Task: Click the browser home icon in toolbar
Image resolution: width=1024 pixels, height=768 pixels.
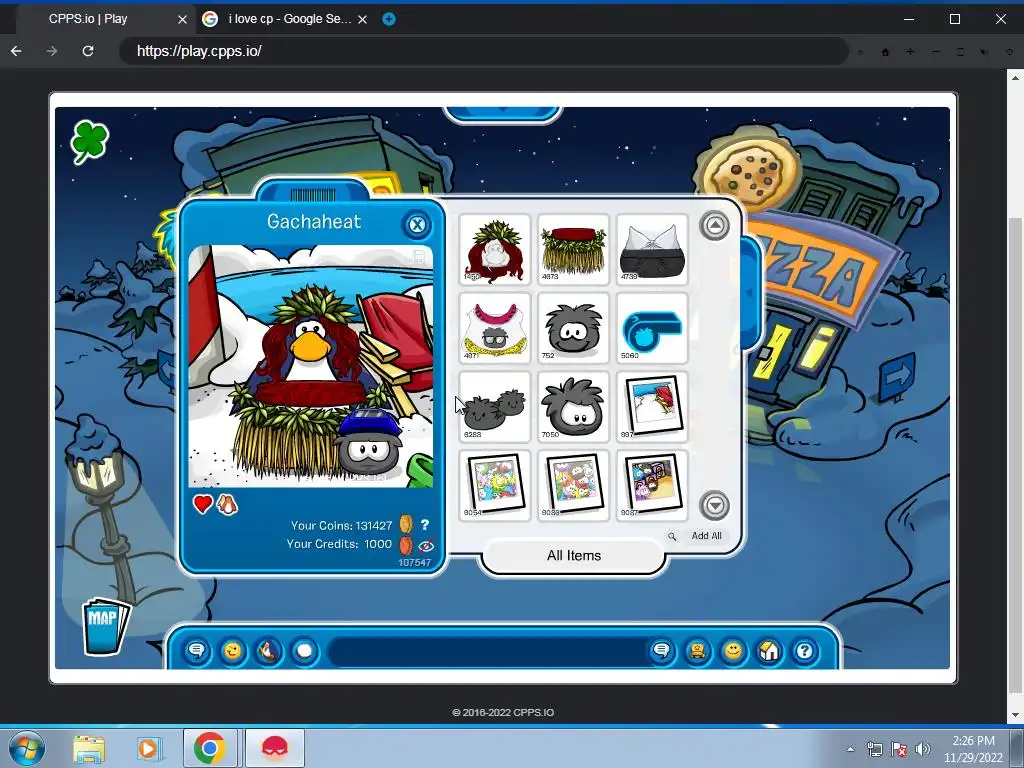Action: pos(886,52)
